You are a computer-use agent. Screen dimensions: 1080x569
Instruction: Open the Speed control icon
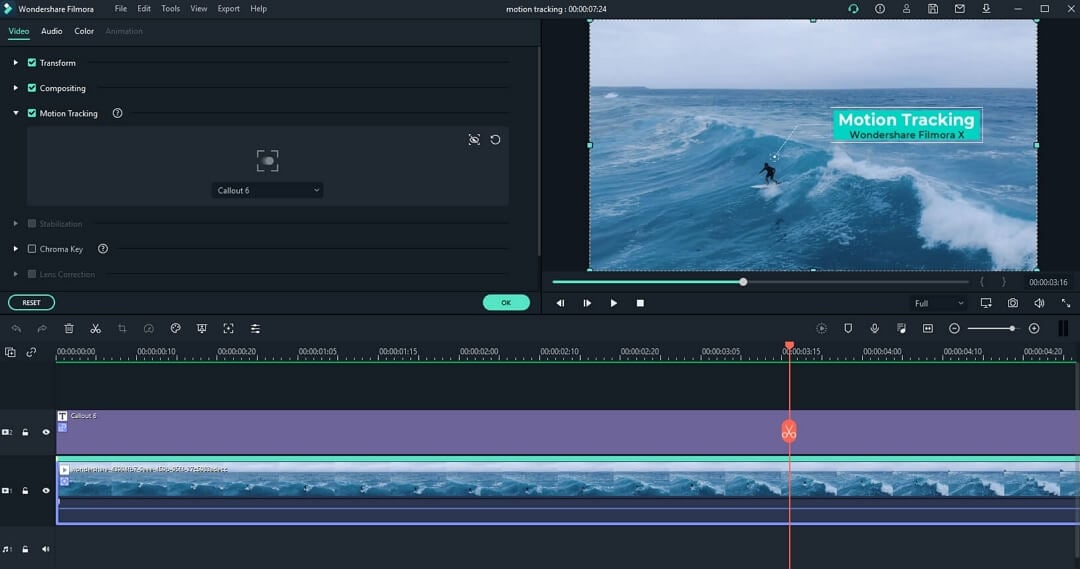149,329
